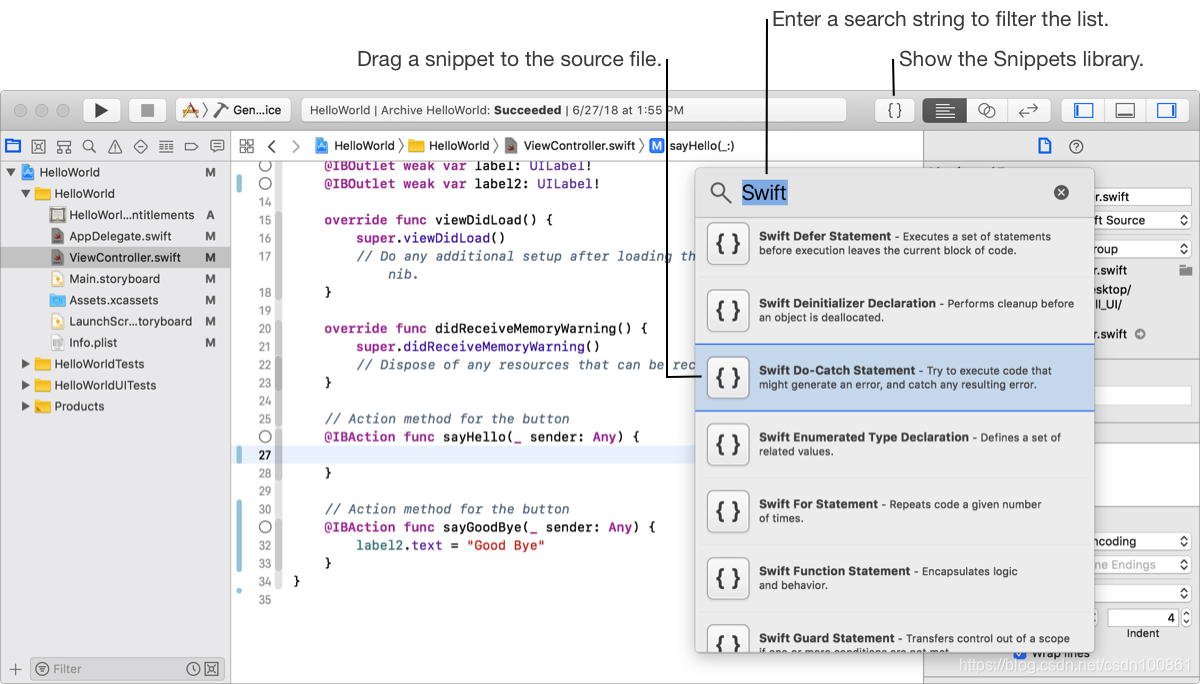
Task: Toggle the connection circle beside sayHello action
Action: pos(265,437)
